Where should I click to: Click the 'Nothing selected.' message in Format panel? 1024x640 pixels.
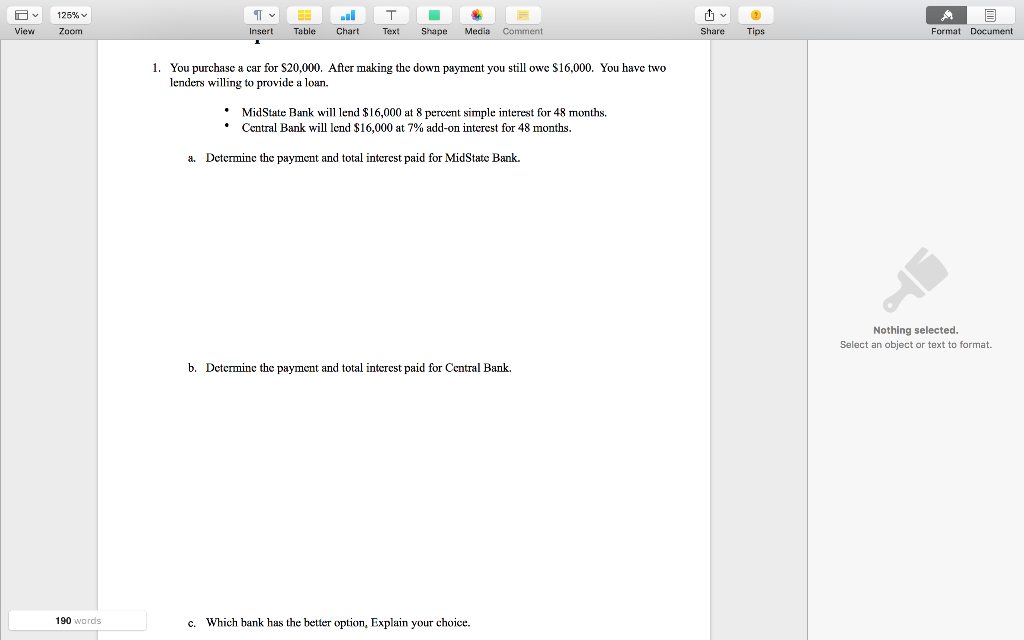click(x=916, y=330)
